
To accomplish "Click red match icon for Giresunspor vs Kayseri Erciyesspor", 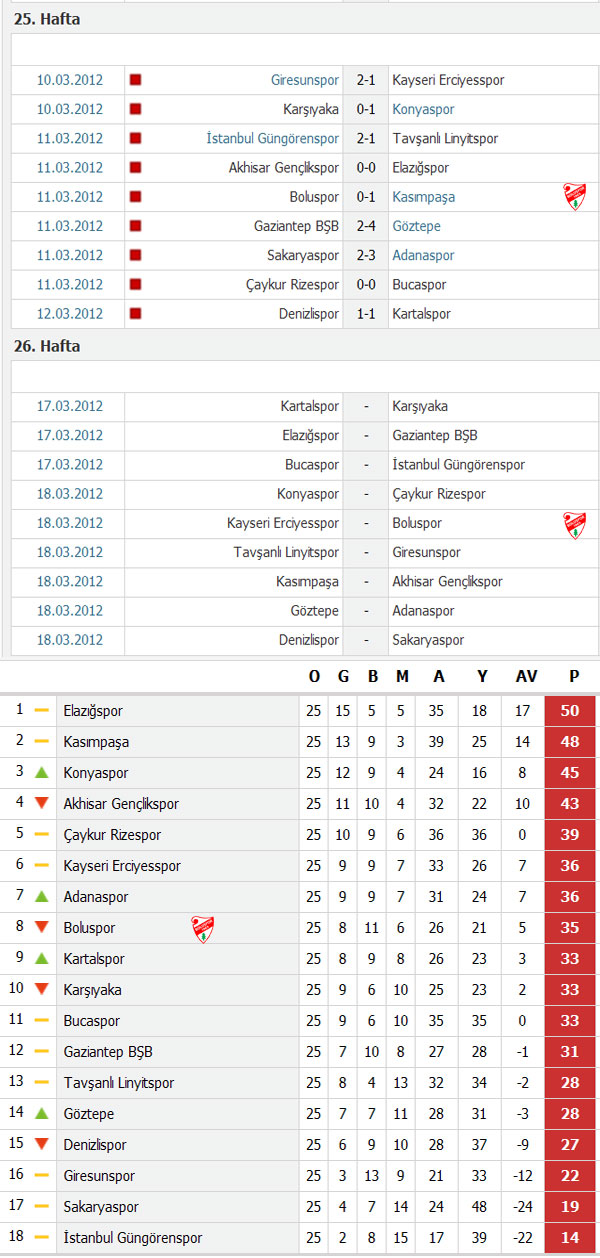I will tap(135, 80).
